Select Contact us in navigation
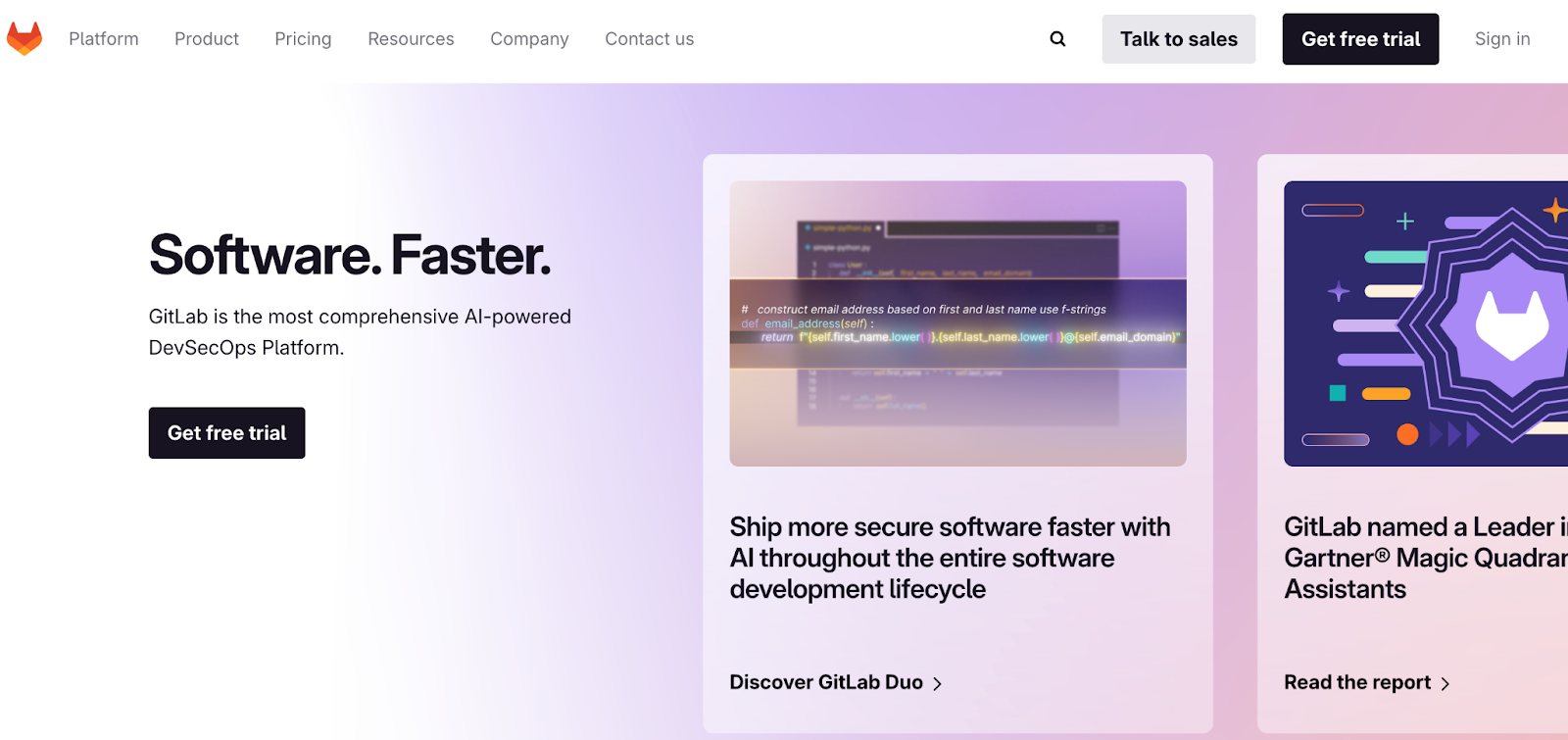The image size is (1568, 740). tap(649, 39)
